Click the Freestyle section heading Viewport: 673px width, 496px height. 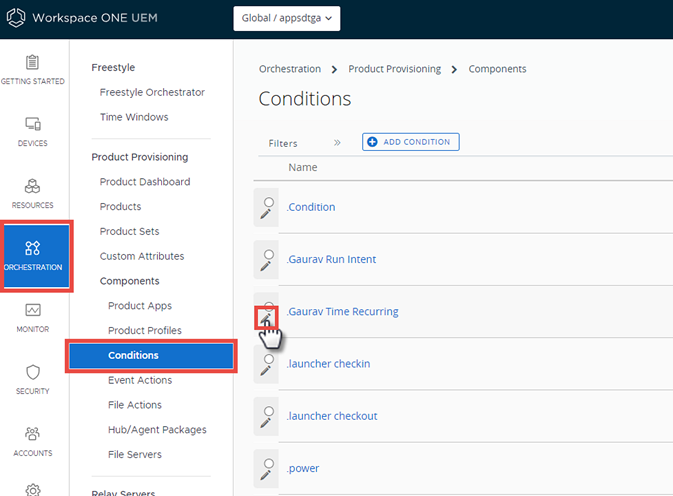[113, 67]
